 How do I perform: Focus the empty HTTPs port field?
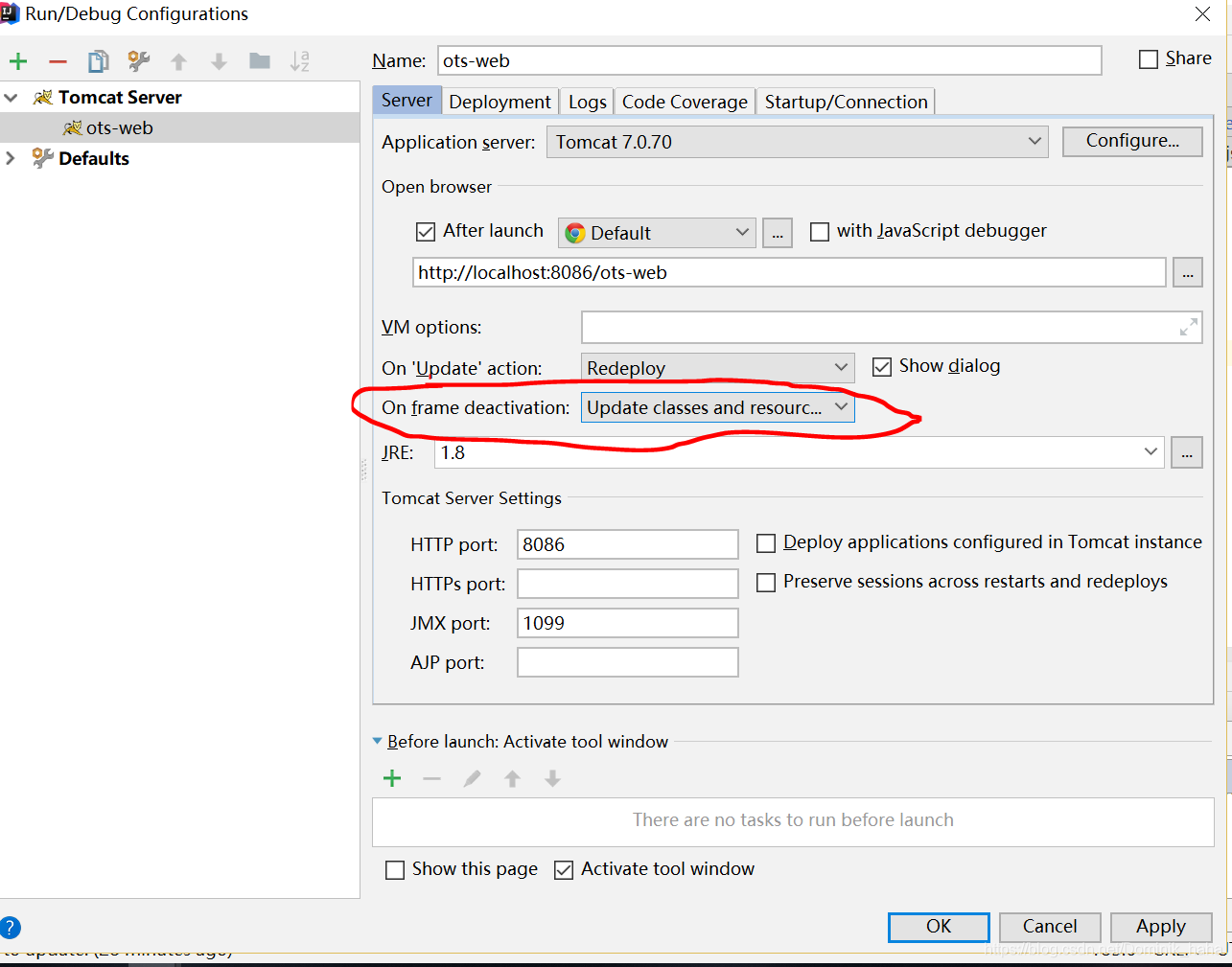pyautogui.click(x=628, y=584)
